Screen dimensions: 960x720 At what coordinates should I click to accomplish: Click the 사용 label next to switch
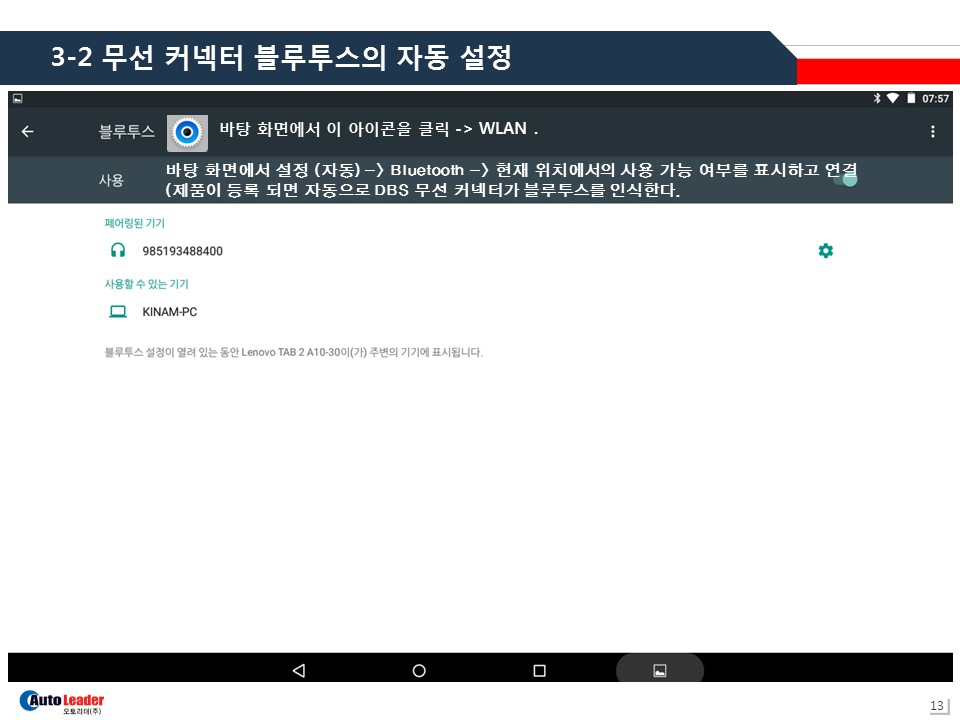coord(111,180)
